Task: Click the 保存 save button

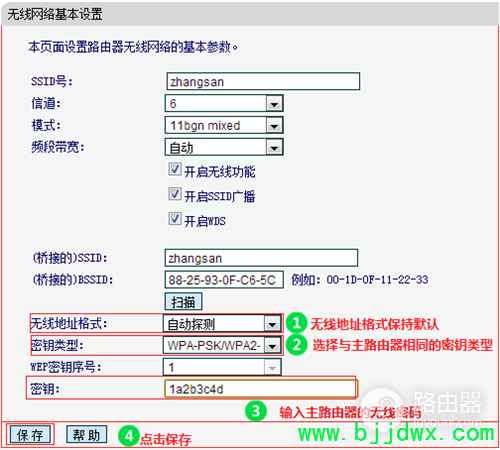Action: (30, 435)
